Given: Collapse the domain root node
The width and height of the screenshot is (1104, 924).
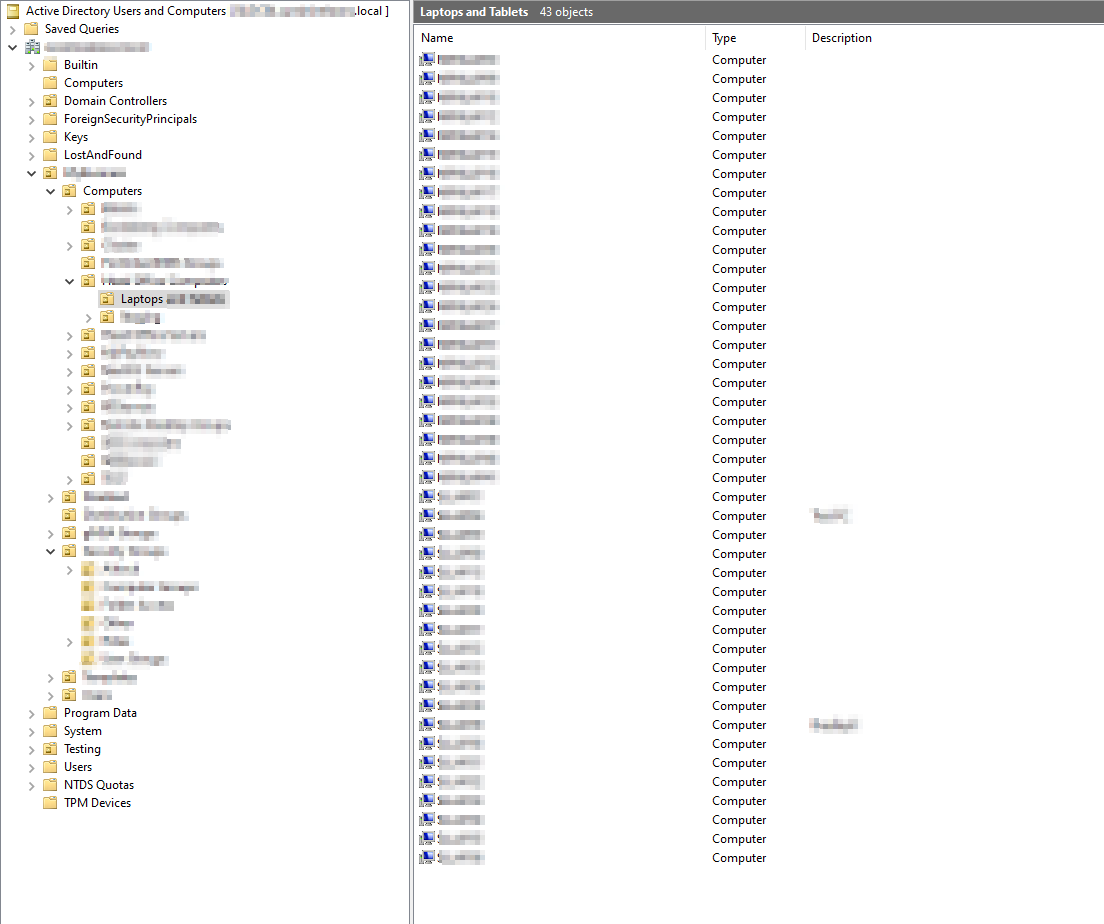Looking at the screenshot, I should (13, 47).
